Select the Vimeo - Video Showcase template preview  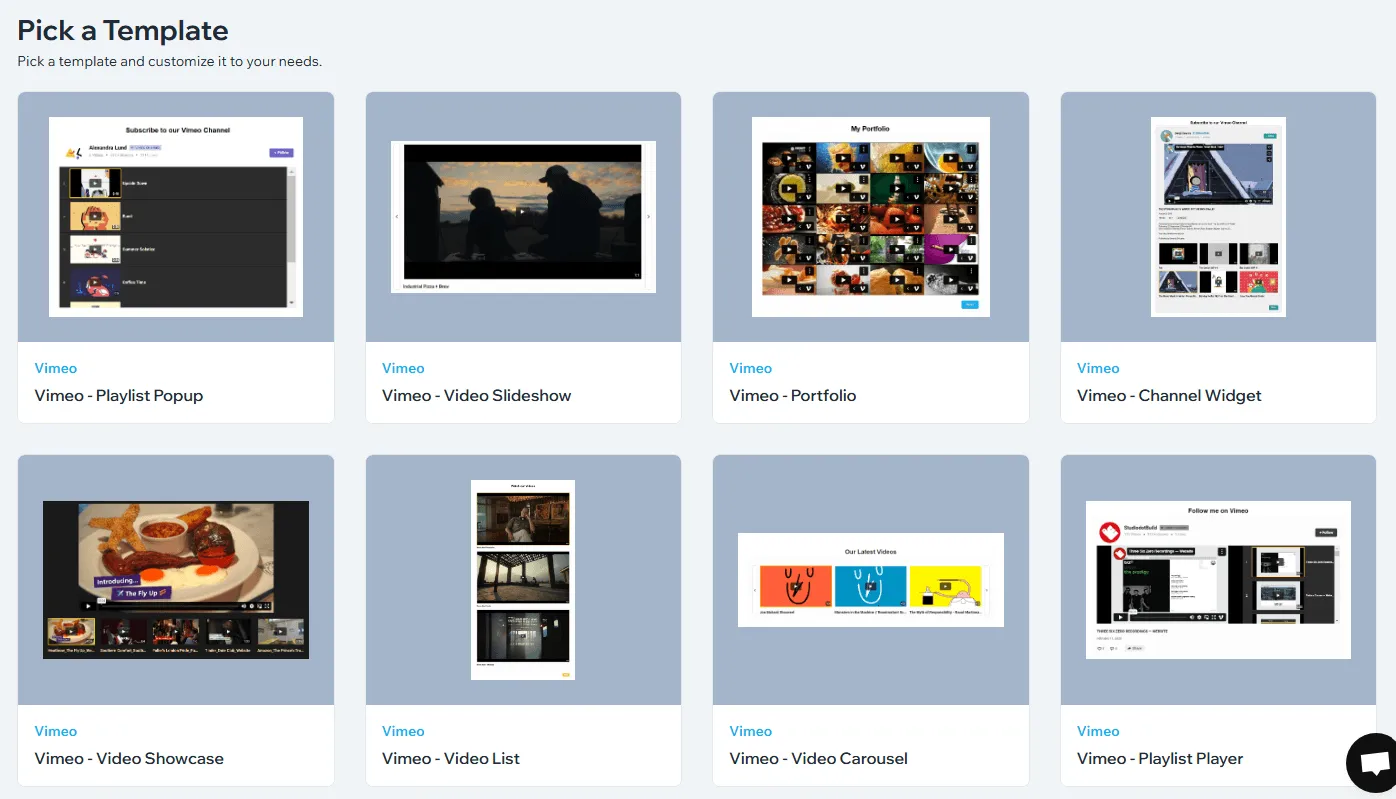point(176,580)
